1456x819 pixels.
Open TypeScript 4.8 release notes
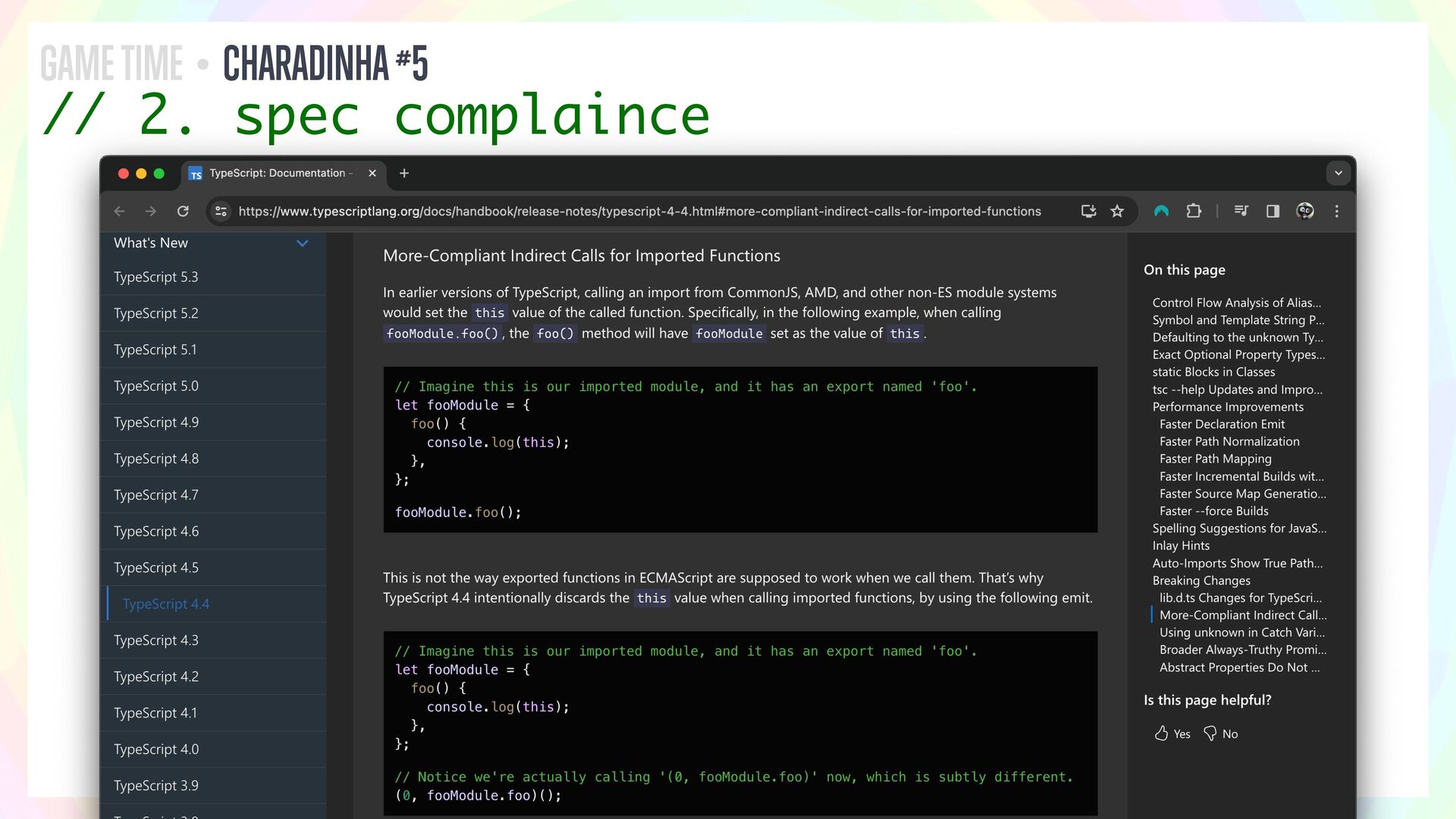pyautogui.click(x=213, y=459)
